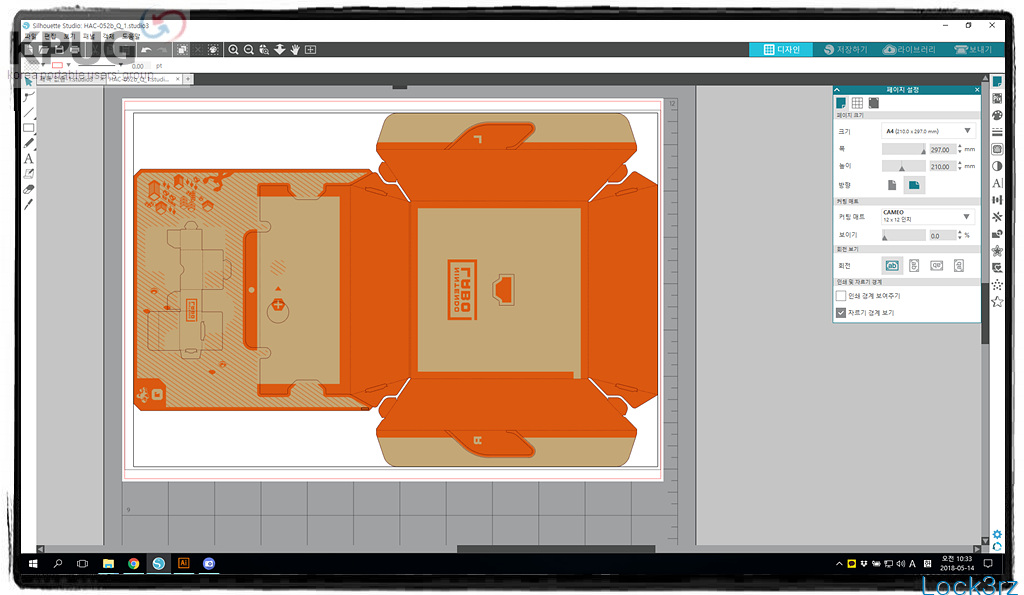1024x595 pixels.
Task: Open the Line Style panel
Action: [997, 132]
